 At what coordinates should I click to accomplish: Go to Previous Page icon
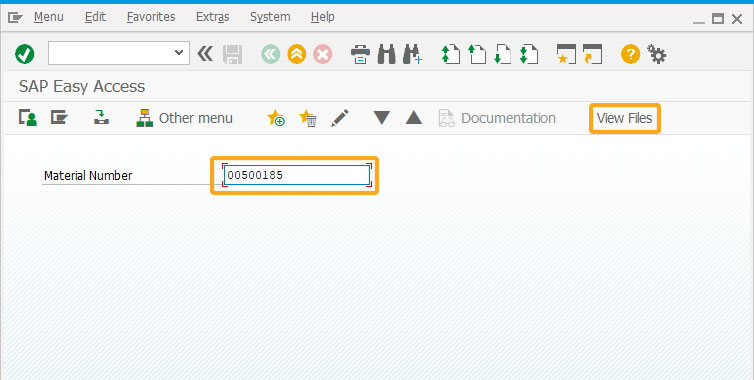[477, 54]
